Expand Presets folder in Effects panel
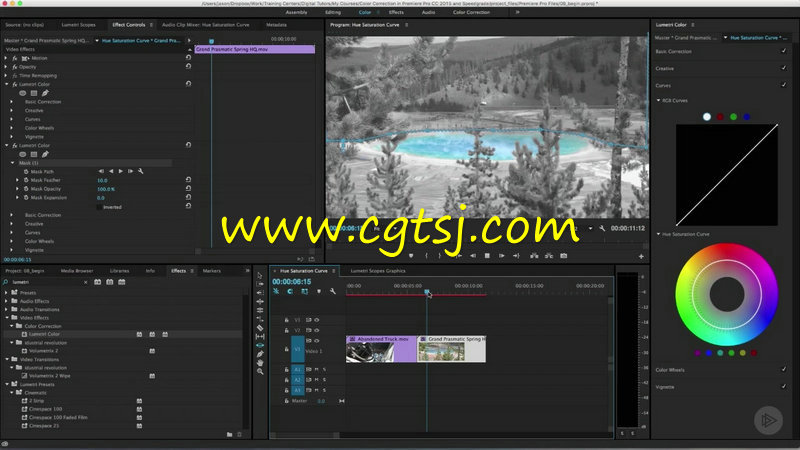 click(x=6, y=293)
